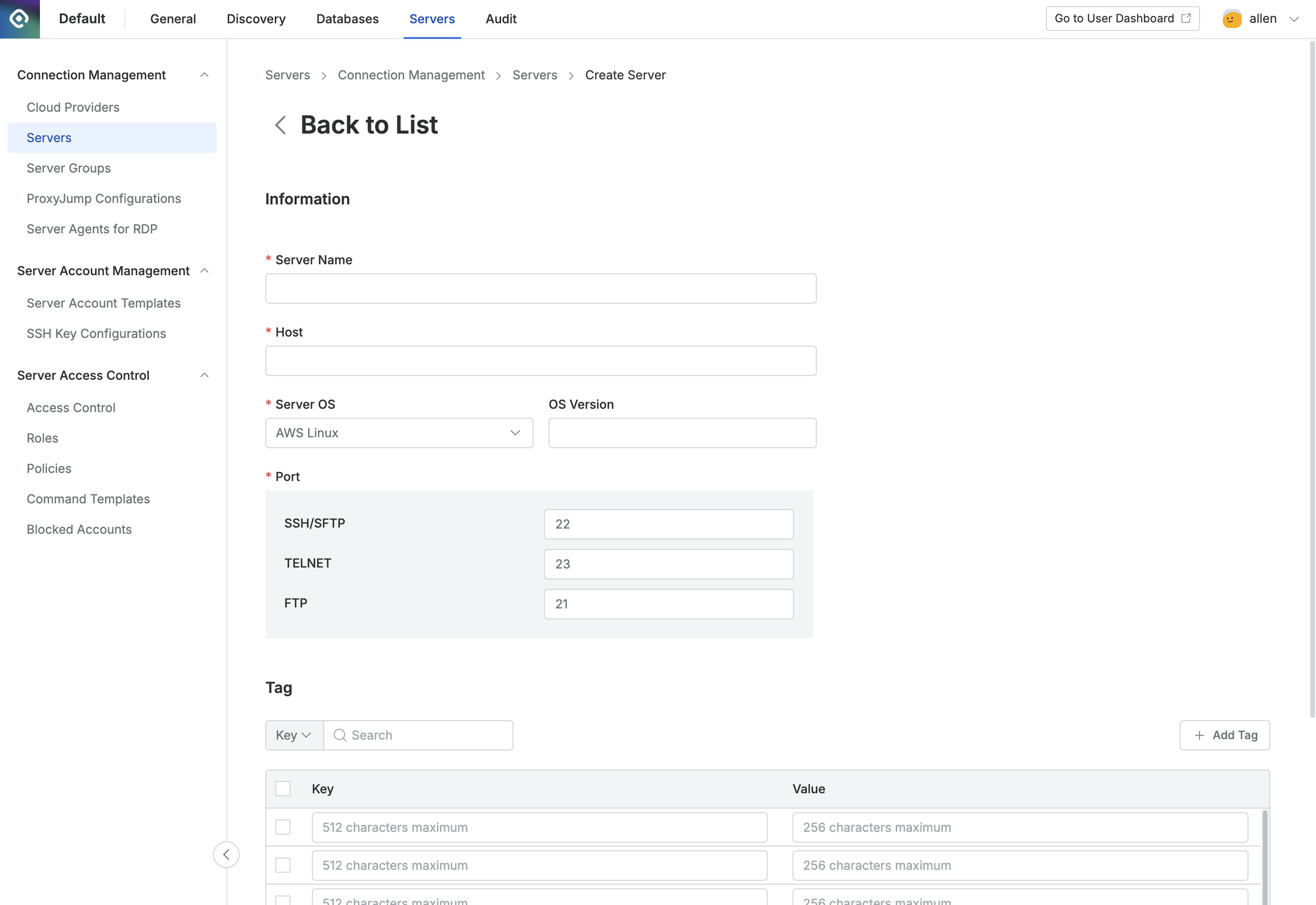The image size is (1316, 905).
Task: Open the user menu chevron next to allen
Action: 1294,19
